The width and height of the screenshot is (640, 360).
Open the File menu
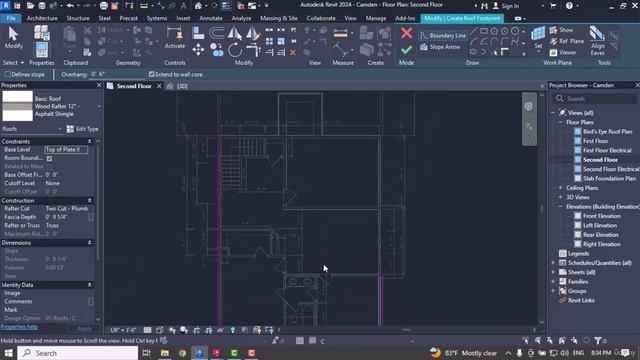pos(11,18)
